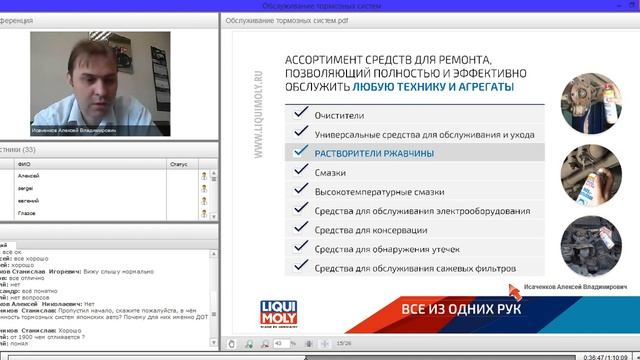Click participants list scroll up arrow

(213, 173)
